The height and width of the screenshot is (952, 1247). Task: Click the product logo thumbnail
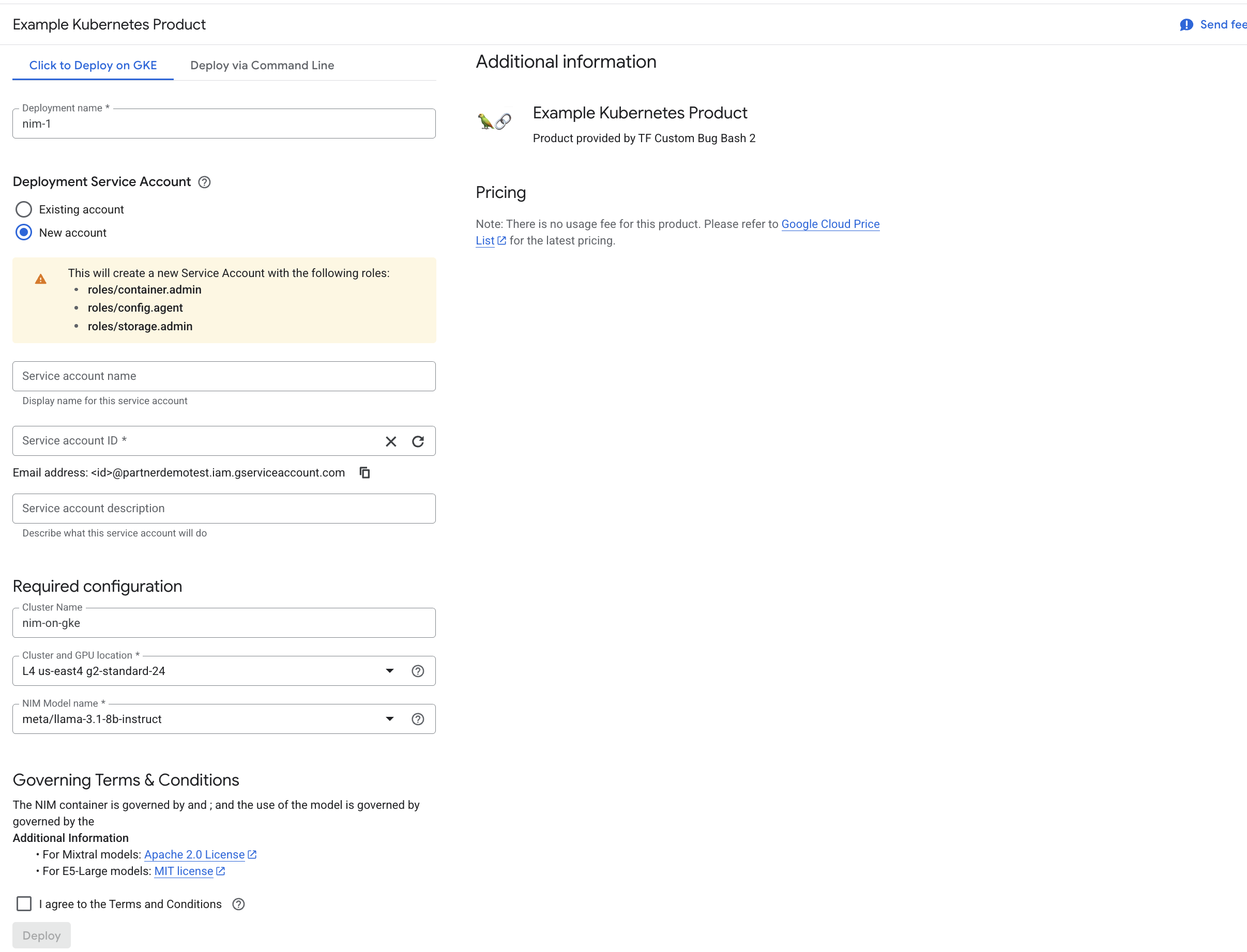pos(494,121)
